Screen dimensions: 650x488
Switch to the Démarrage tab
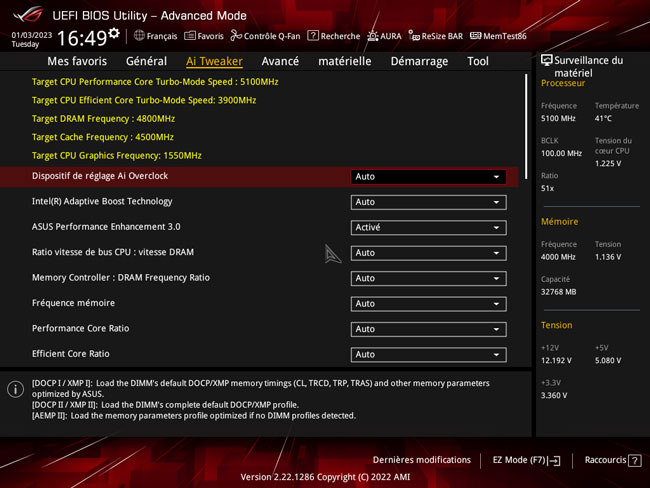coord(419,61)
